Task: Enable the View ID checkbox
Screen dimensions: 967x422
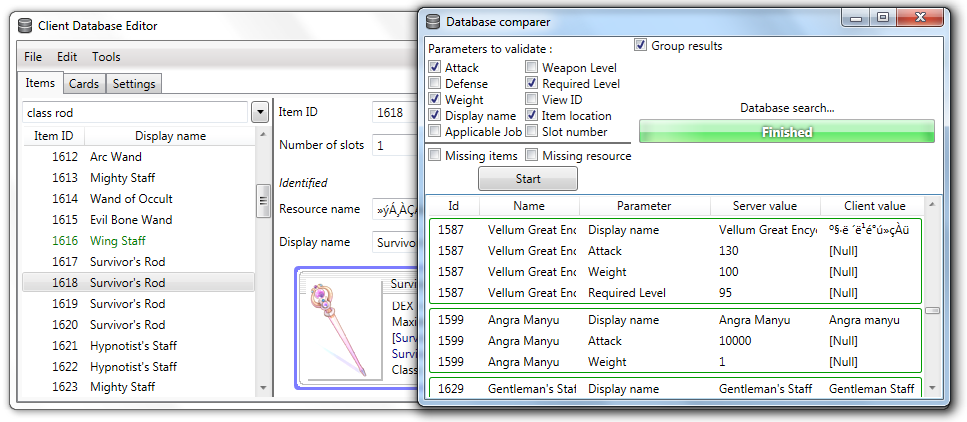Action: pyautogui.click(x=532, y=99)
